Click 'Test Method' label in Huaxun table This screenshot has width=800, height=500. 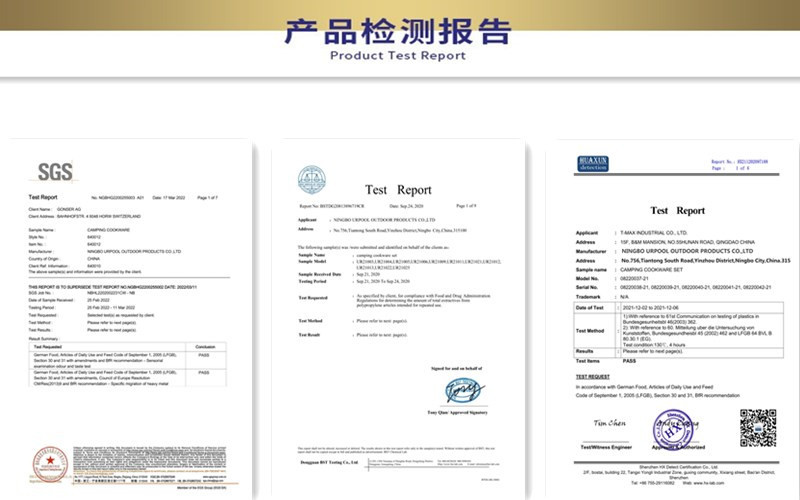click(590, 331)
